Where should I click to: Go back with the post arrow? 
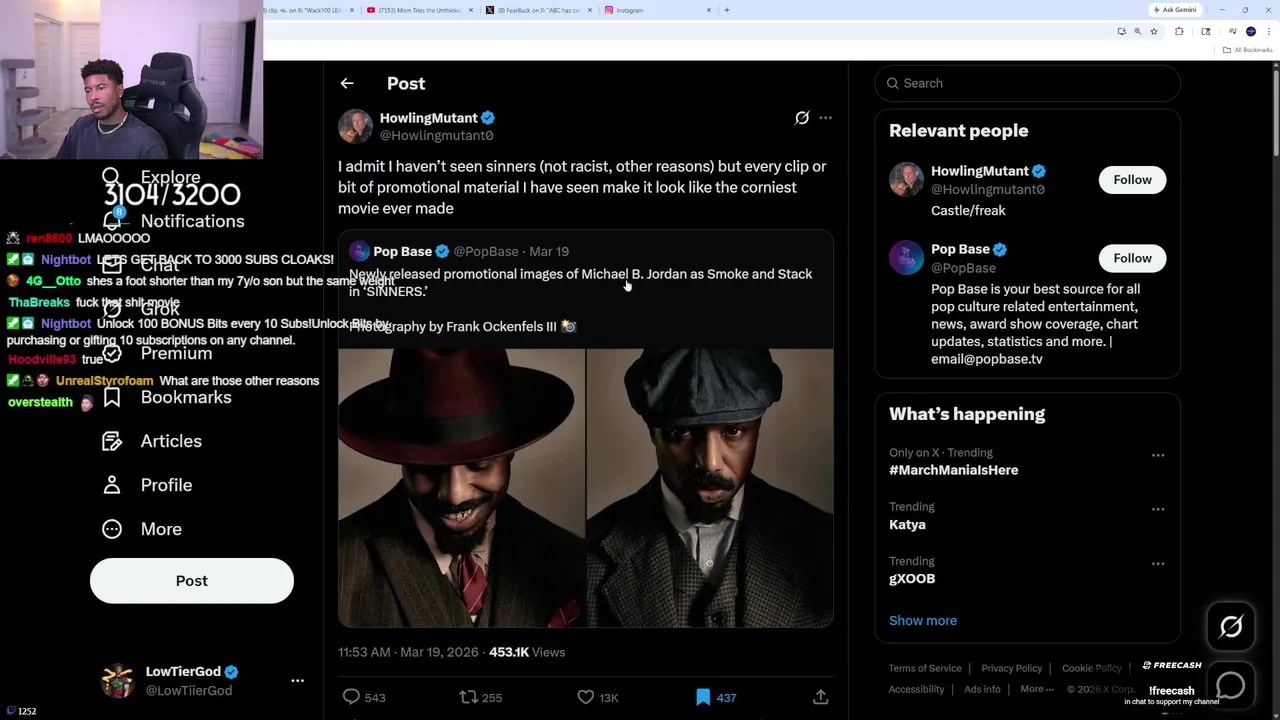[347, 84]
